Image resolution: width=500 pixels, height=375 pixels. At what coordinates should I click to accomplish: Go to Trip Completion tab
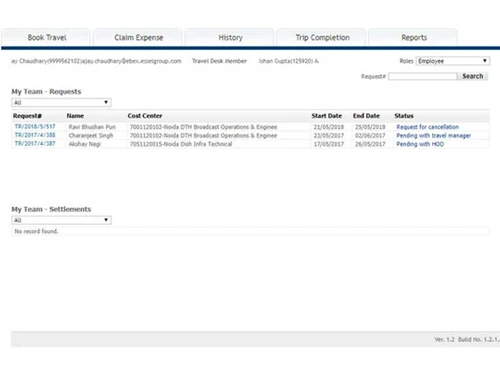(322, 37)
